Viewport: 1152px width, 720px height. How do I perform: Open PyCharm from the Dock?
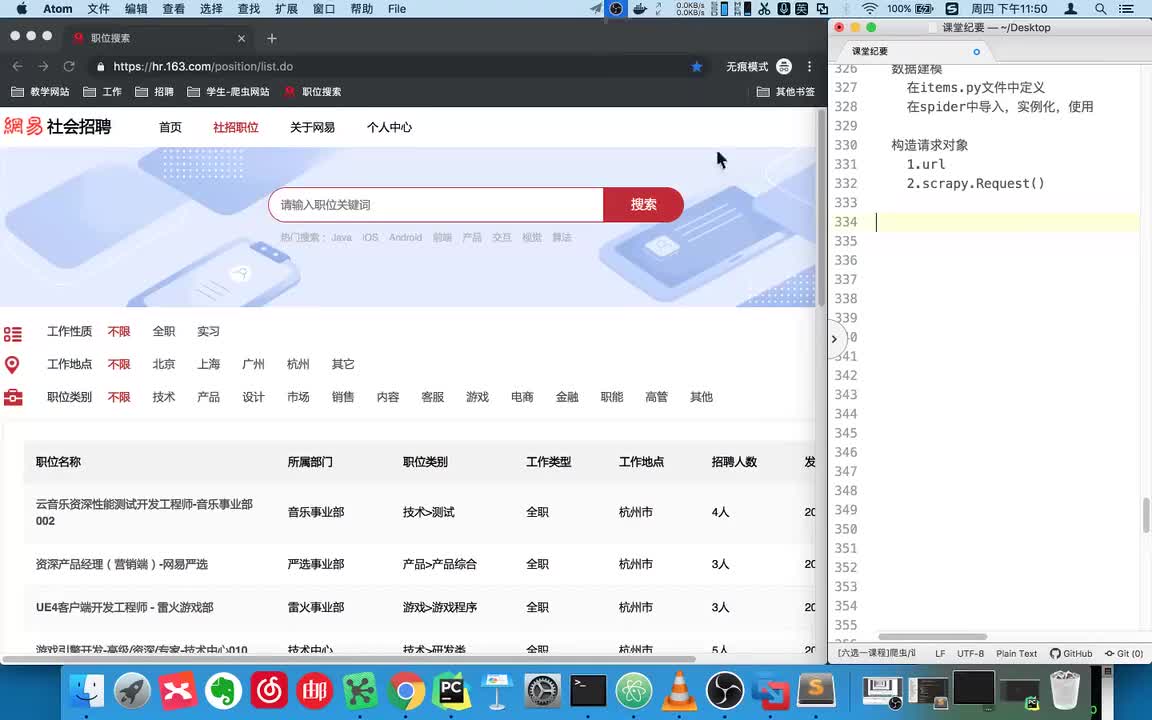pos(451,691)
